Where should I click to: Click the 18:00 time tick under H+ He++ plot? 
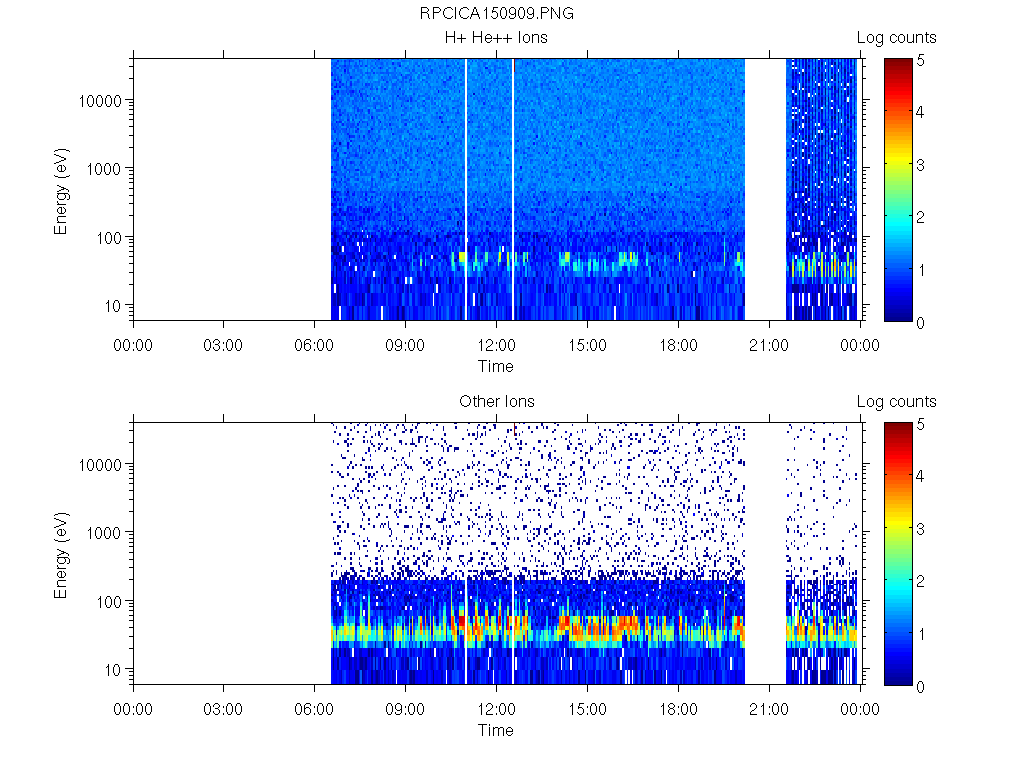pyautogui.click(x=679, y=345)
